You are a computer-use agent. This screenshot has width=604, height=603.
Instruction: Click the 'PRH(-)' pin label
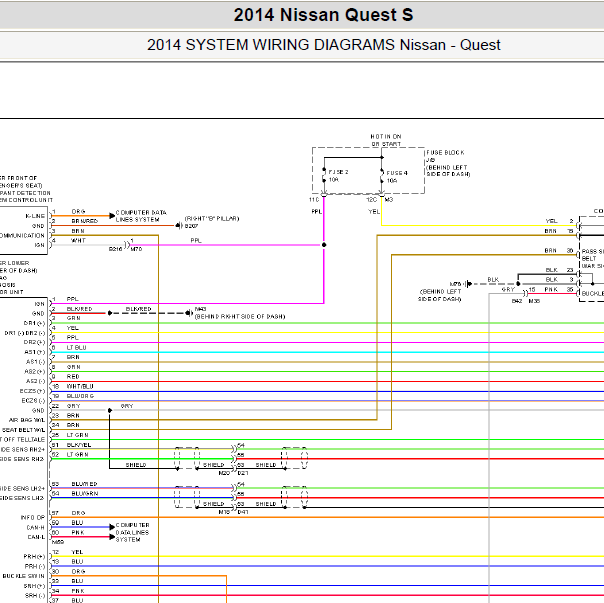[x=35, y=566]
